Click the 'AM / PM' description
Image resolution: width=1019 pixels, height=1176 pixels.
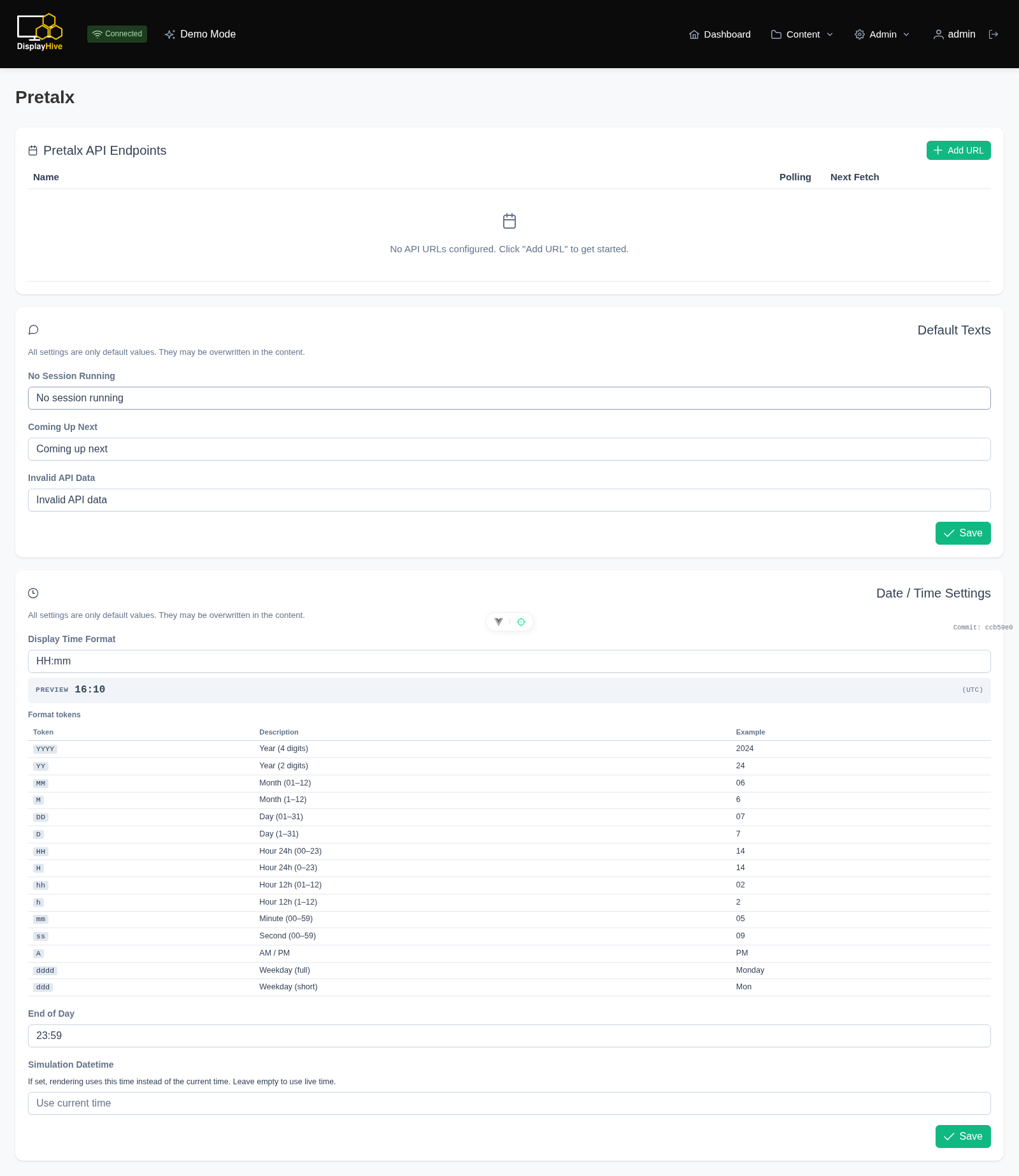pos(274,953)
